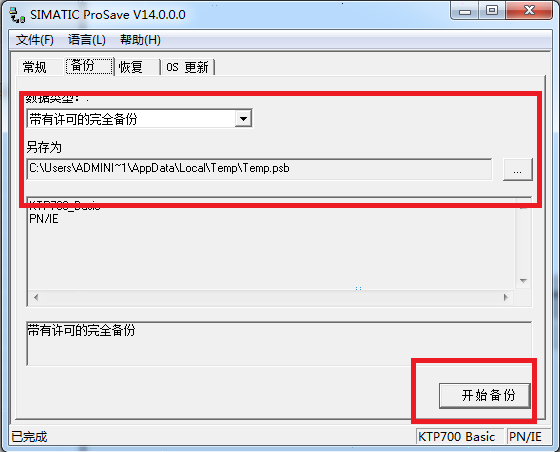Click the list's left scroll arrow
Screen dimensions: 560x452
pos(35,297)
